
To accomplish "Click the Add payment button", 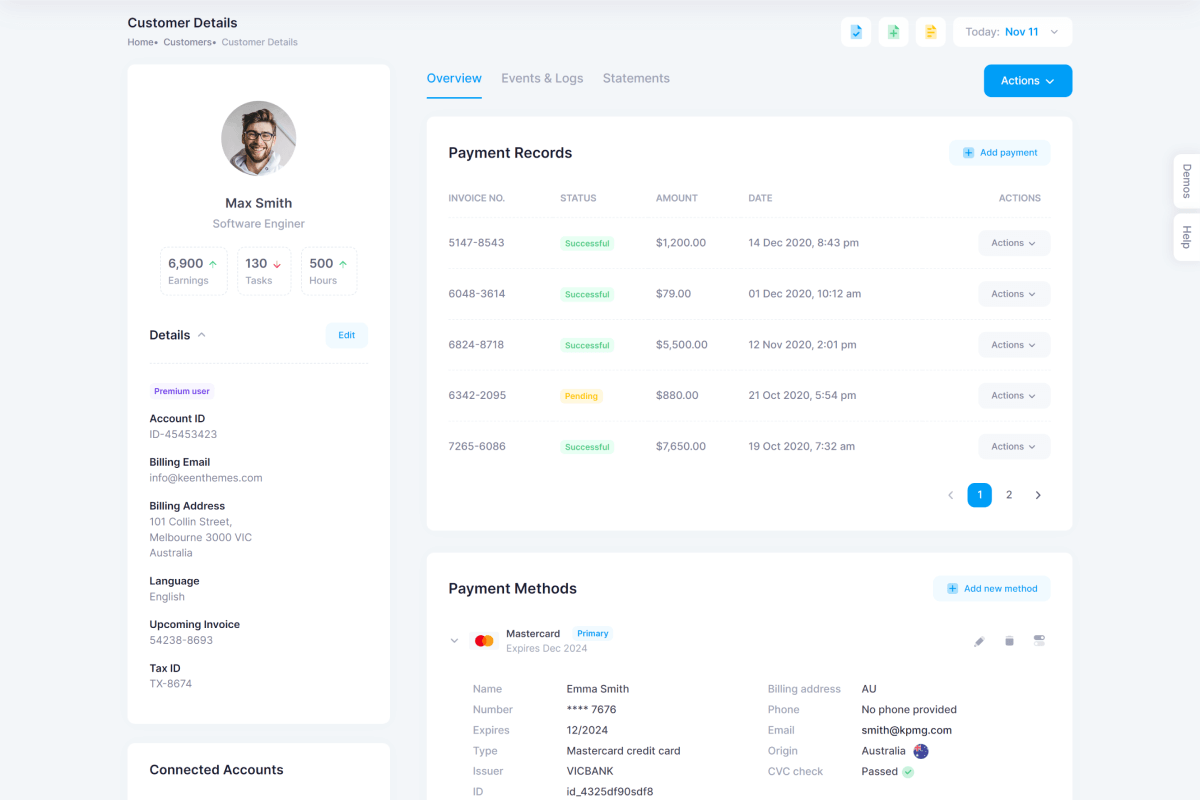I will click(999, 153).
